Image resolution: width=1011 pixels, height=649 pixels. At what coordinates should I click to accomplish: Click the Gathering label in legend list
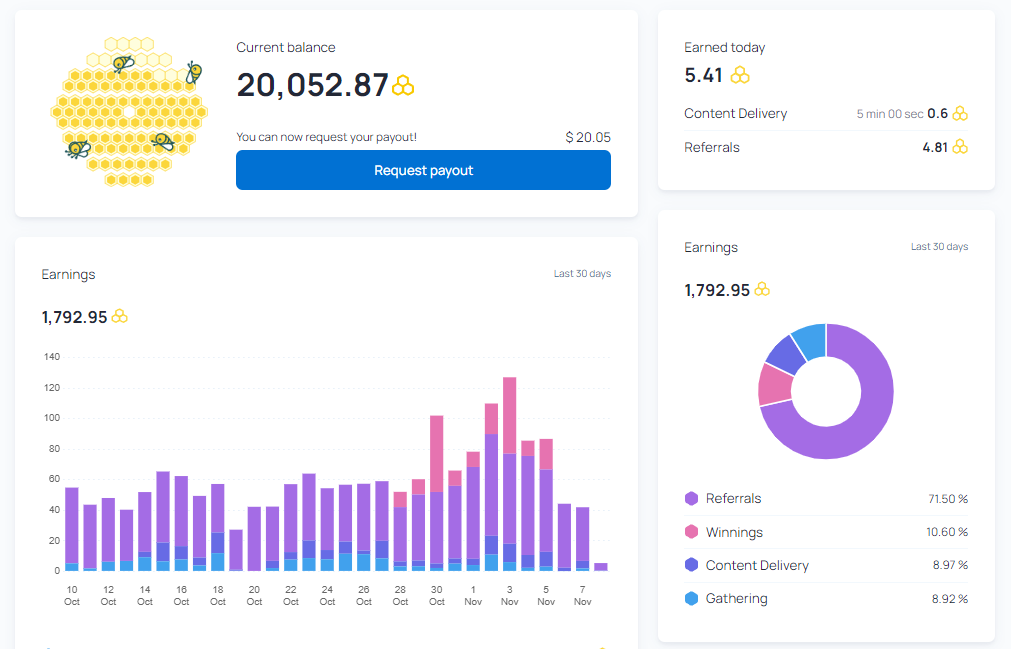(x=736, y=599)
